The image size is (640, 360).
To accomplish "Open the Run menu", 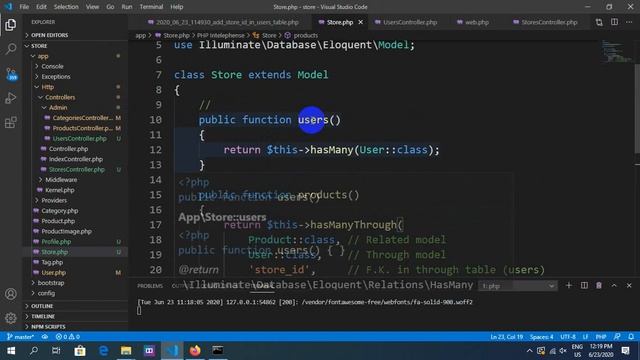I will click(x=127, y=7).
